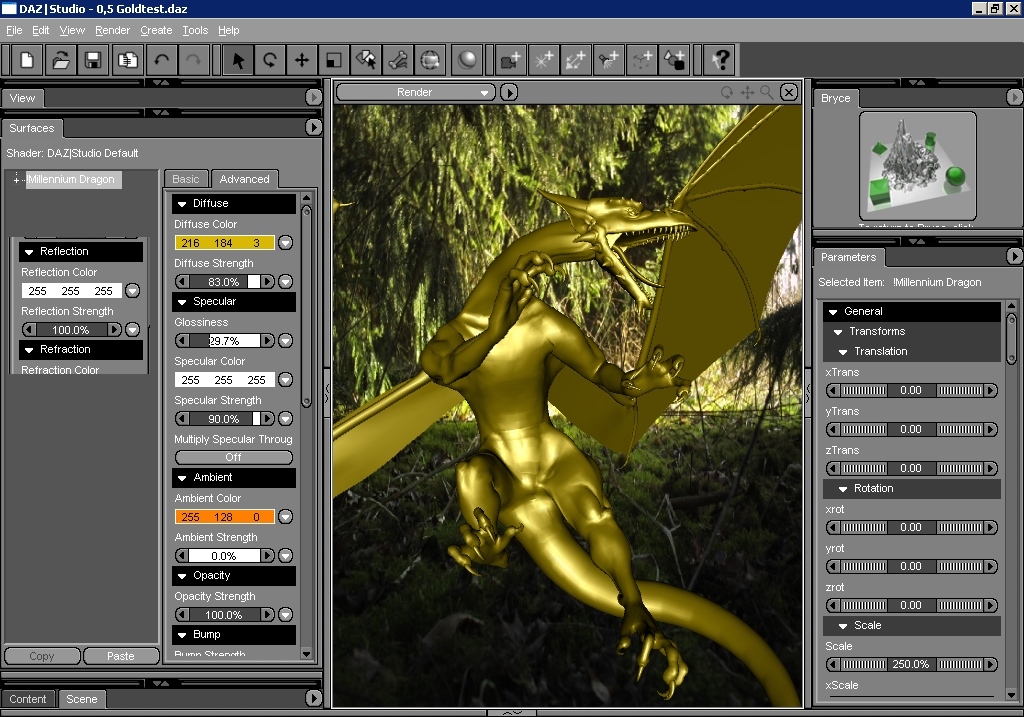Image resolution: width=1024 pixels, height=717 pixels.
Task: Select the Rotate tool in toolbar
Action: point(269,60)
